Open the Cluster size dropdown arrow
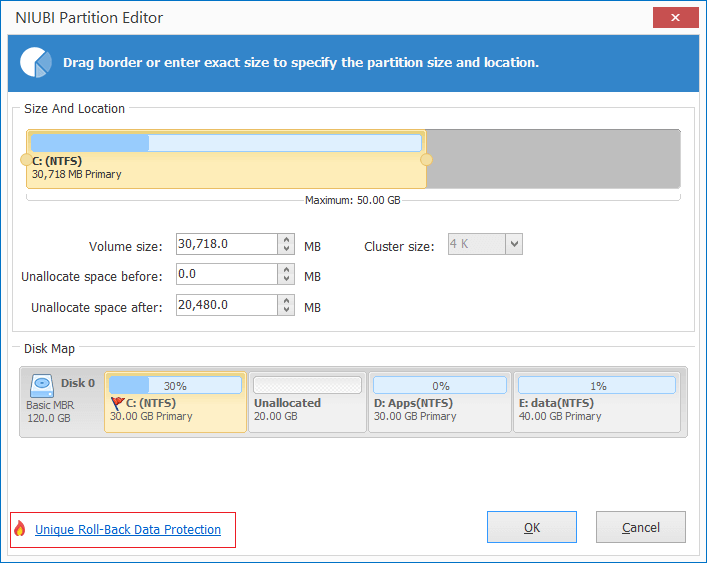This screenshot has width=707, height=563. tap(514, 244)
